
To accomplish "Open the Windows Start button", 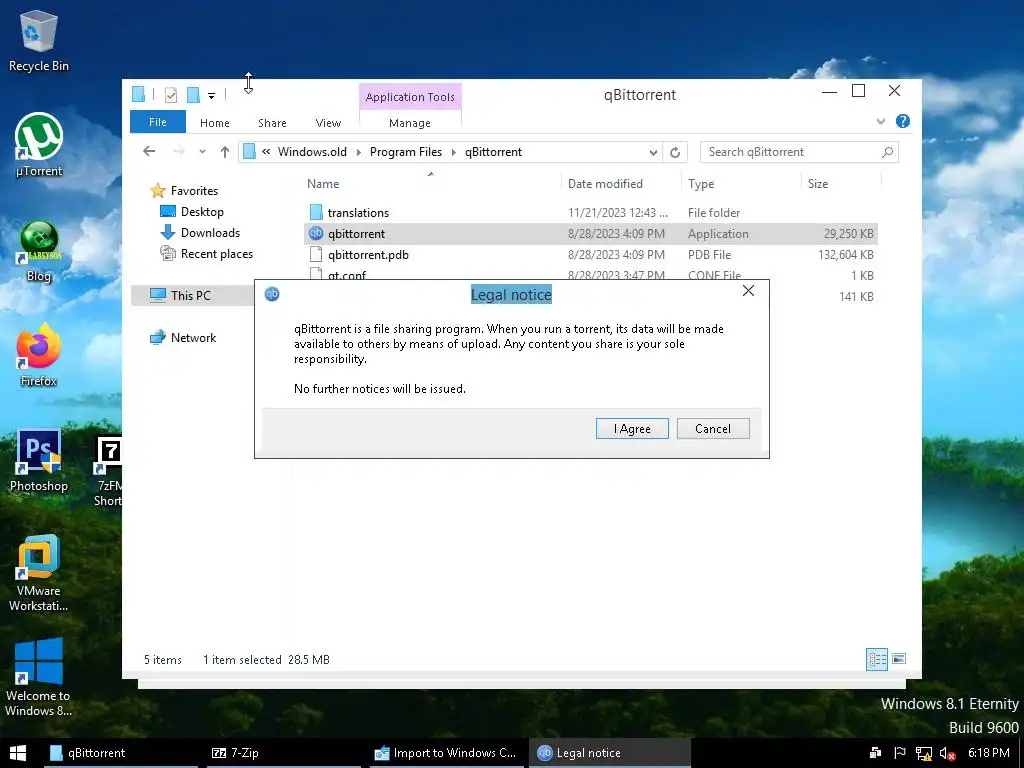I will pos(18,753).
